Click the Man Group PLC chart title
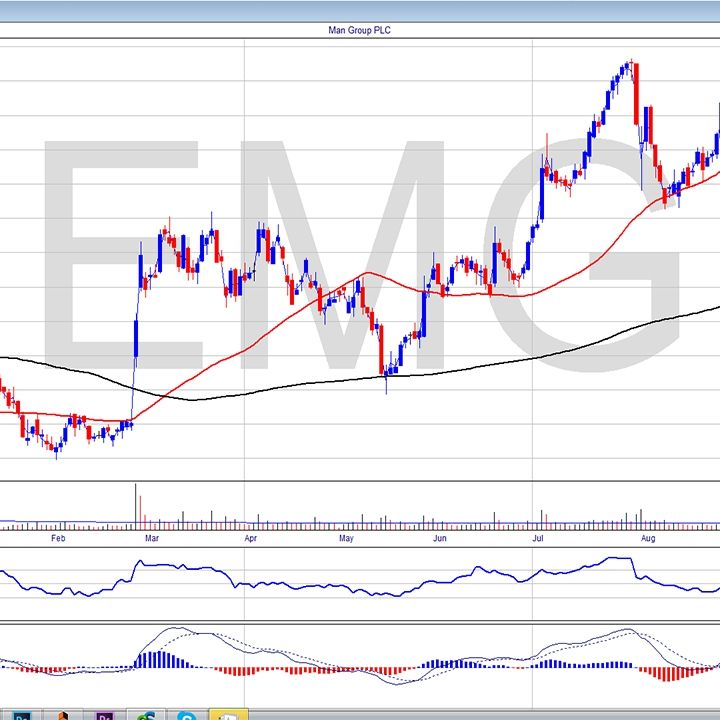Viewport: 720px width, 720px height. point(360,30)
